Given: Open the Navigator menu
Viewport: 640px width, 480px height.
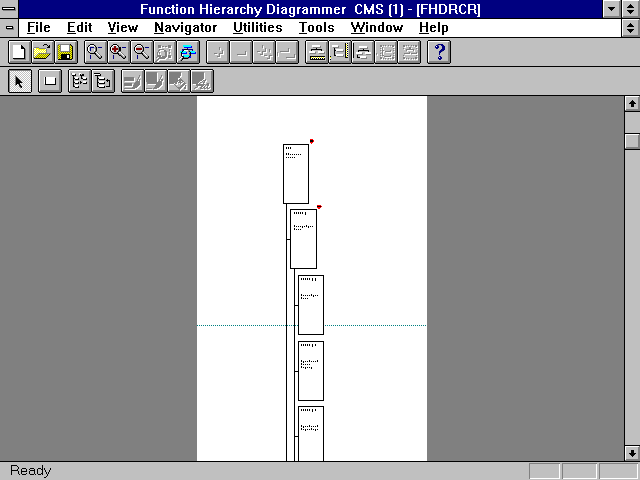Looking at the screenshot, I should point(185,28).
